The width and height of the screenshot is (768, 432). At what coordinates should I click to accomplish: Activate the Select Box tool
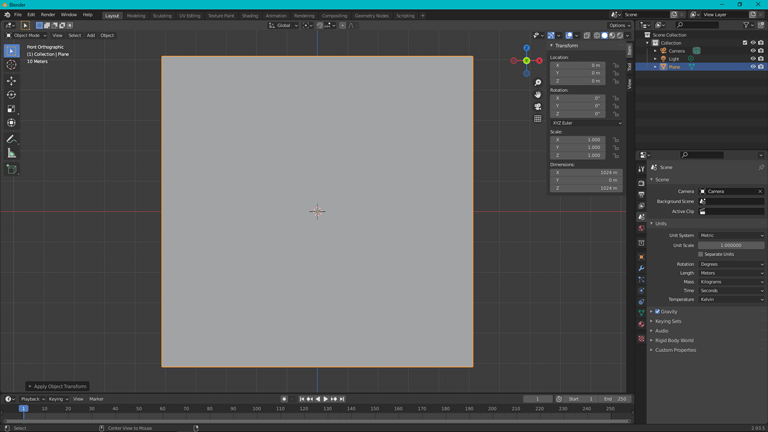point(11,50)
